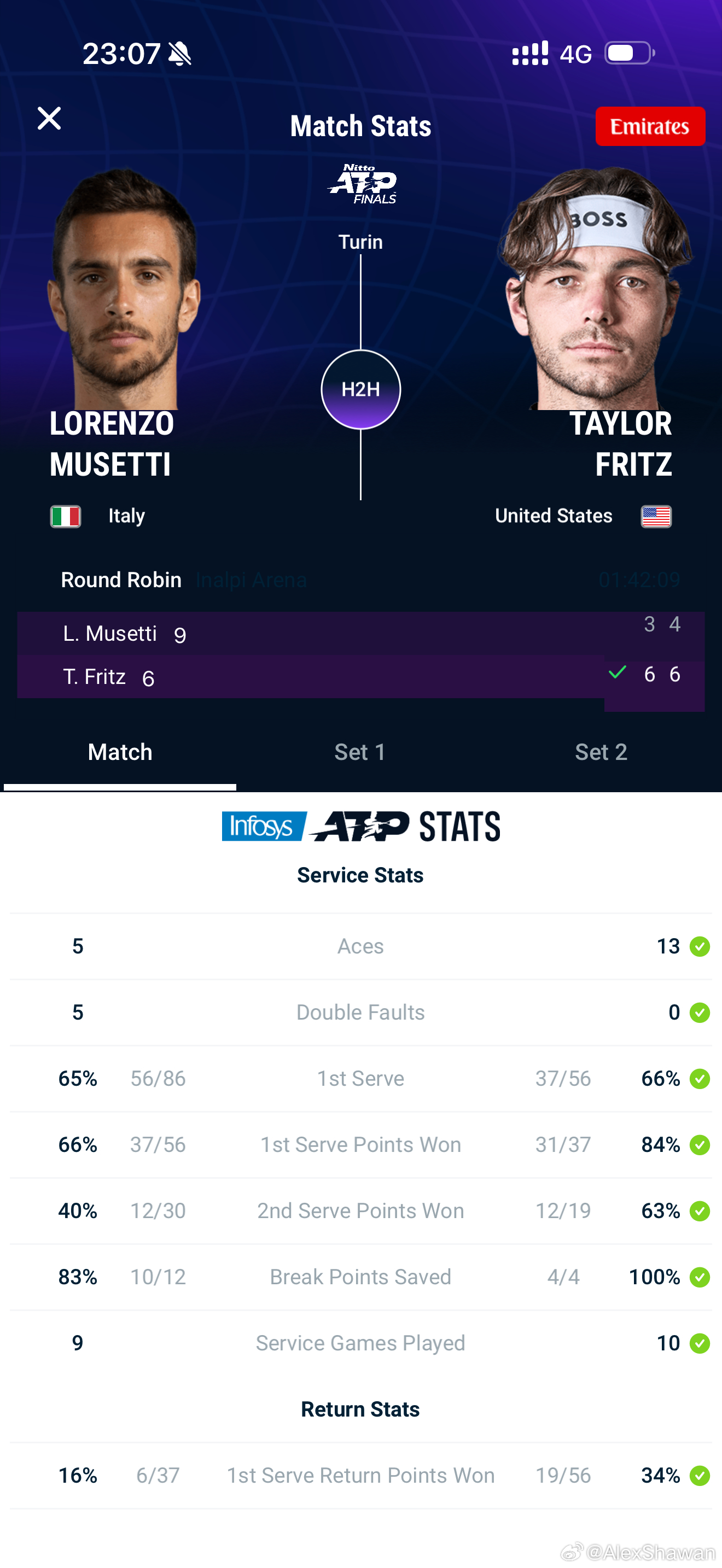Open the Set 2 stats tab
The height and width of the screenshot is (1568, 722).
[602, 752]
